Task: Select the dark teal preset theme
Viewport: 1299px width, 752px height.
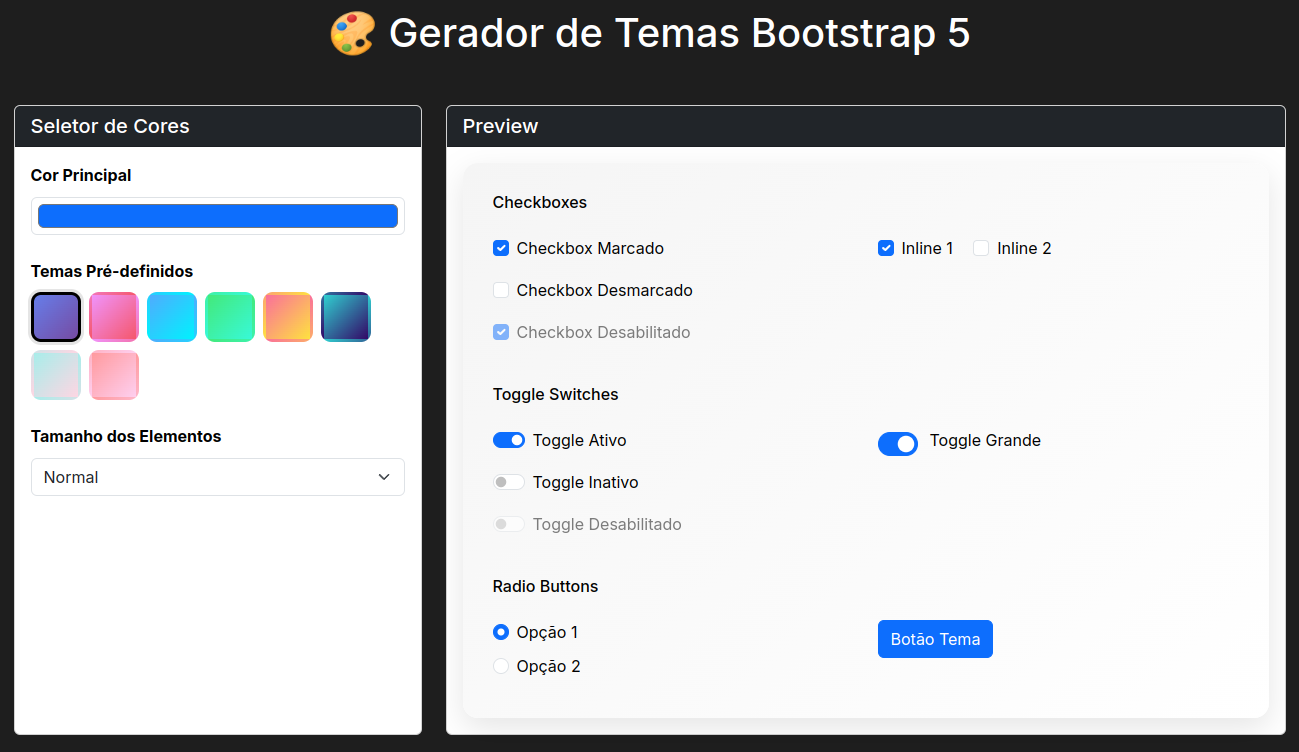Action: pyautogui.click(x=346, y=316)
